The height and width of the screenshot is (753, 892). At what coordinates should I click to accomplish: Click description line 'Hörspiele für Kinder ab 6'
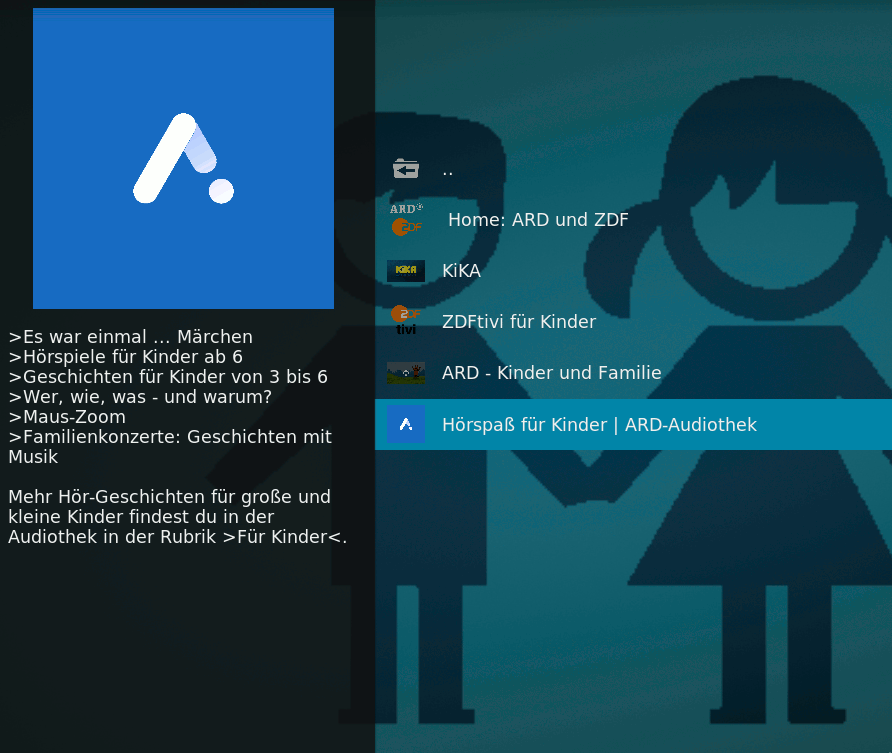[126, 357]
